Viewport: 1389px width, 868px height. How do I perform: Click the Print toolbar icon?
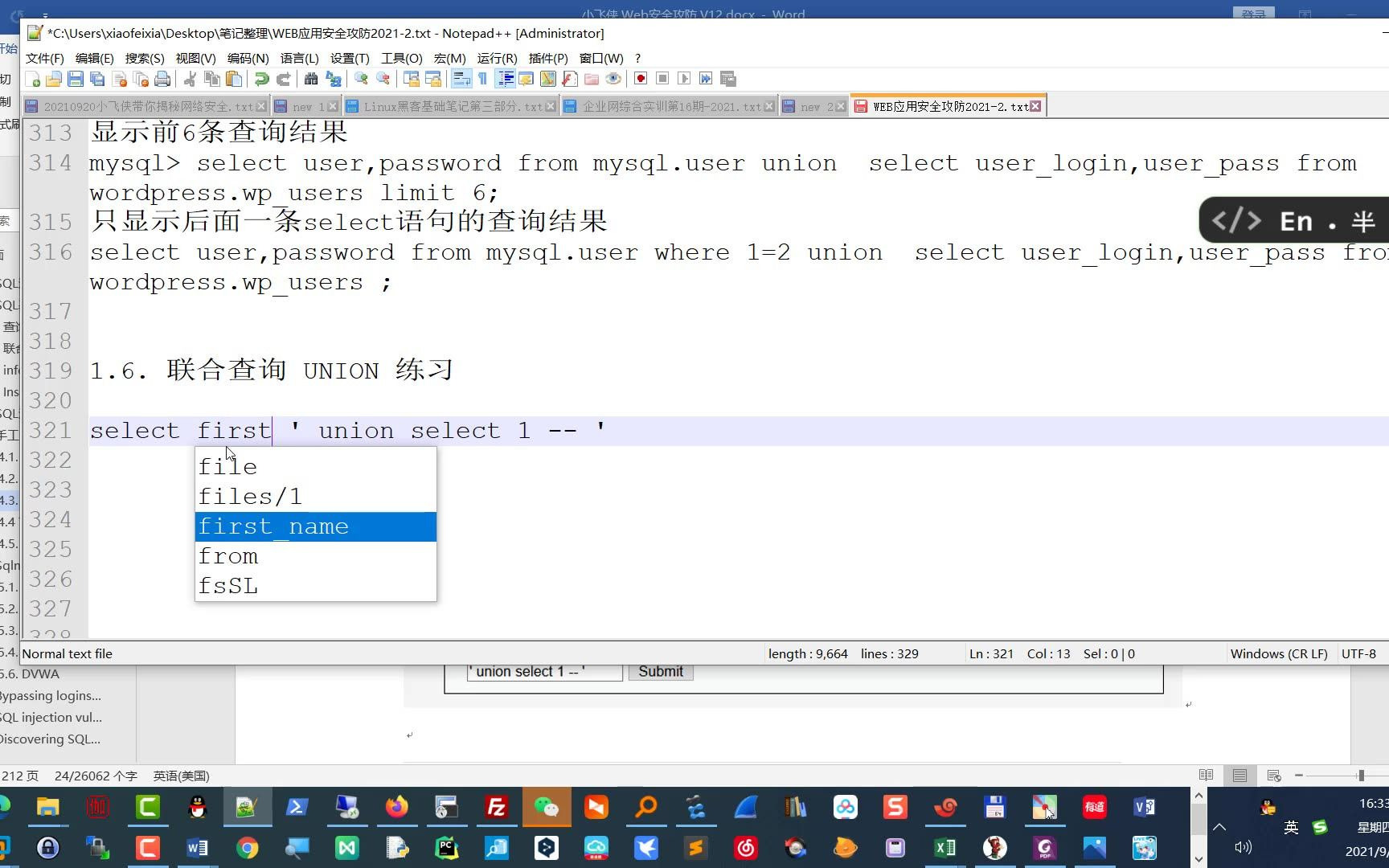coord(162,79)
